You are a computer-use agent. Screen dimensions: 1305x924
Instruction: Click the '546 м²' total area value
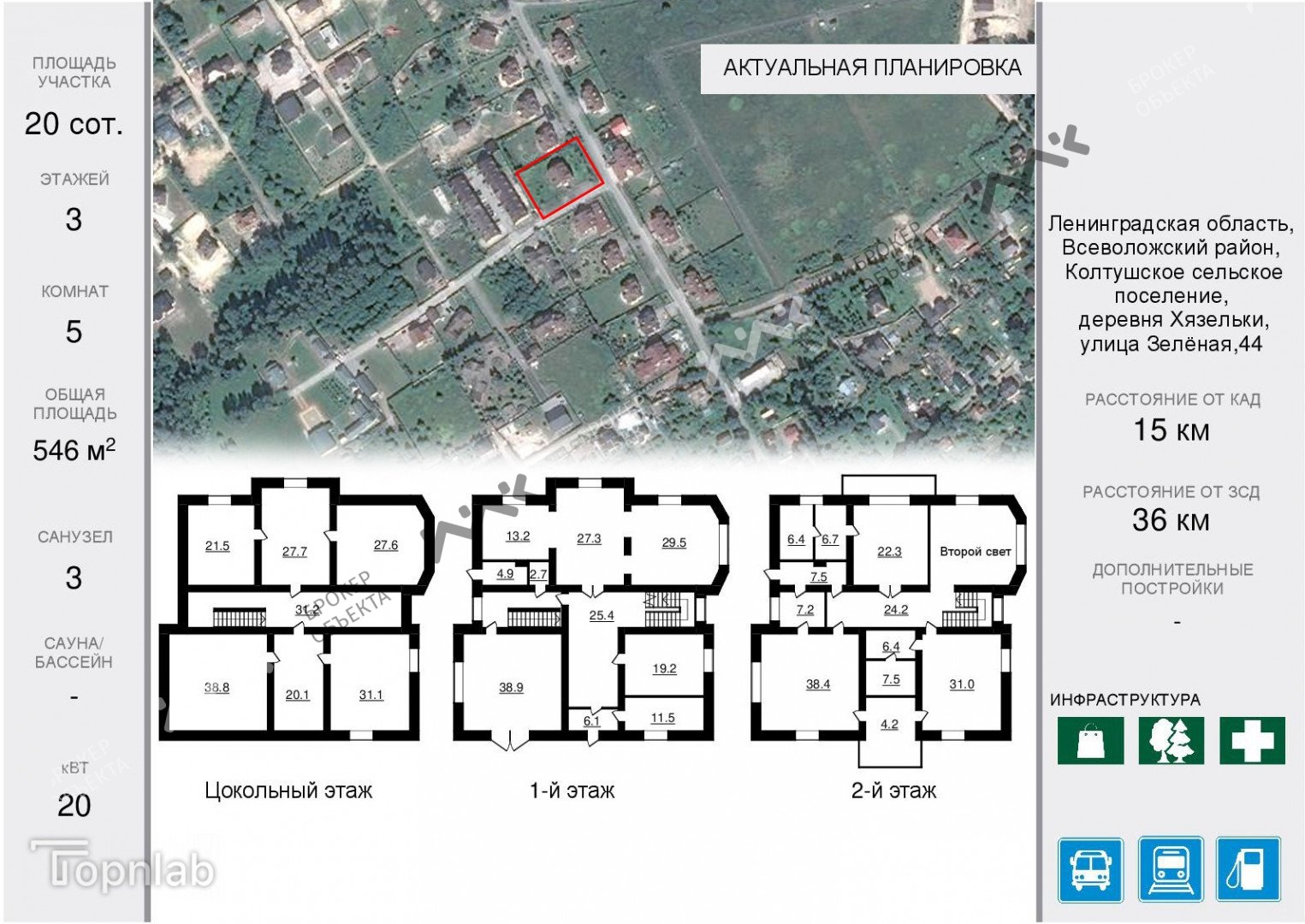(74, 450)
